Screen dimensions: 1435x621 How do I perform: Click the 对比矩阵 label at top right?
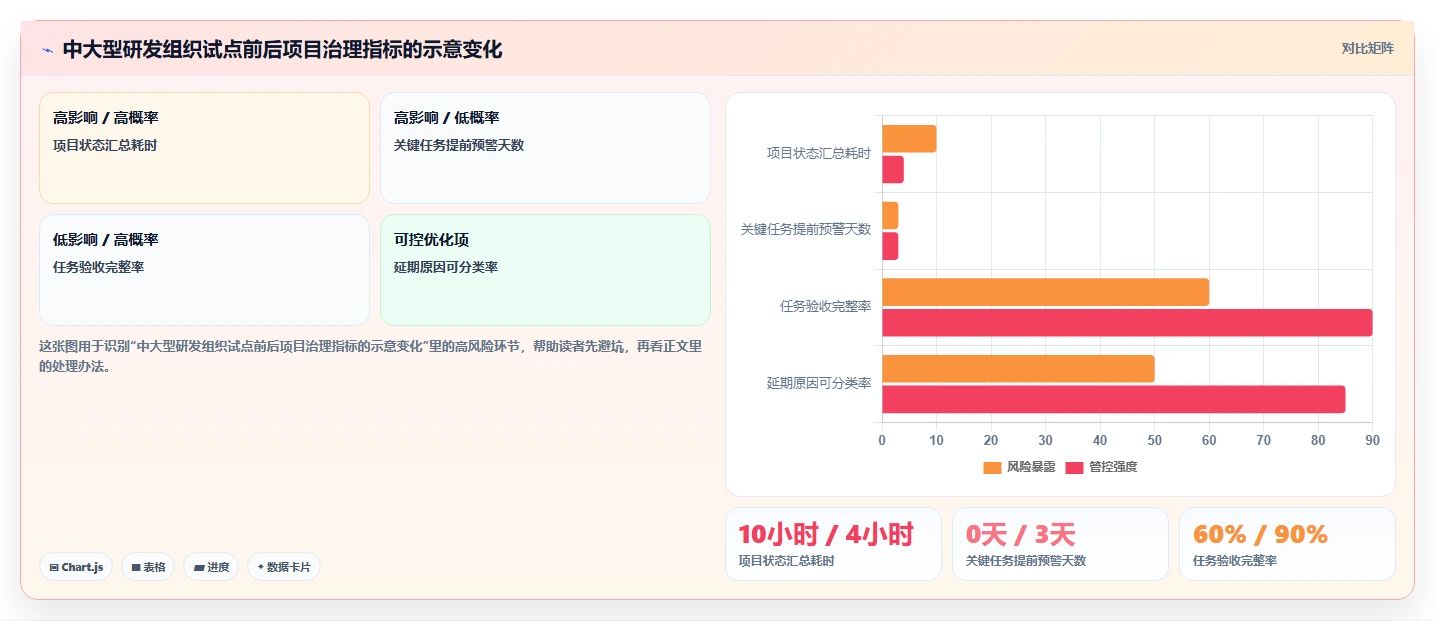click(1367, 48)
